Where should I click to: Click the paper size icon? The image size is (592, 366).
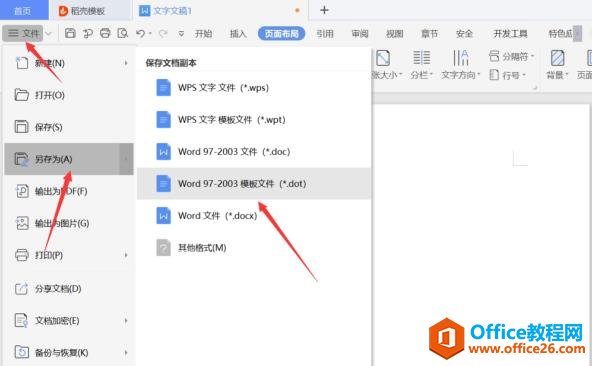point(383,58)
